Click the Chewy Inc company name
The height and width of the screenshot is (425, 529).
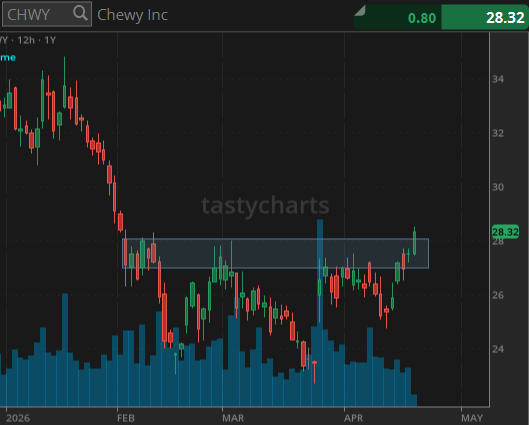coord(133,15)
